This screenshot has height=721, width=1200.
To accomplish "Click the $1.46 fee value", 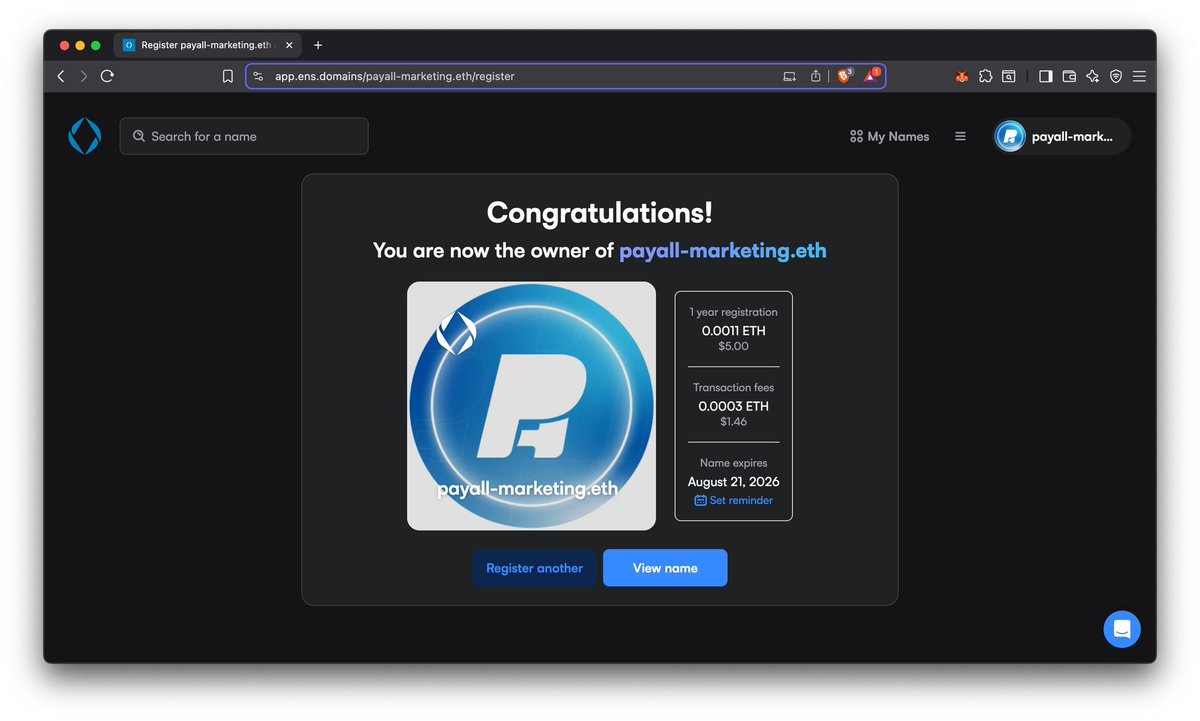I will point(734,422).
